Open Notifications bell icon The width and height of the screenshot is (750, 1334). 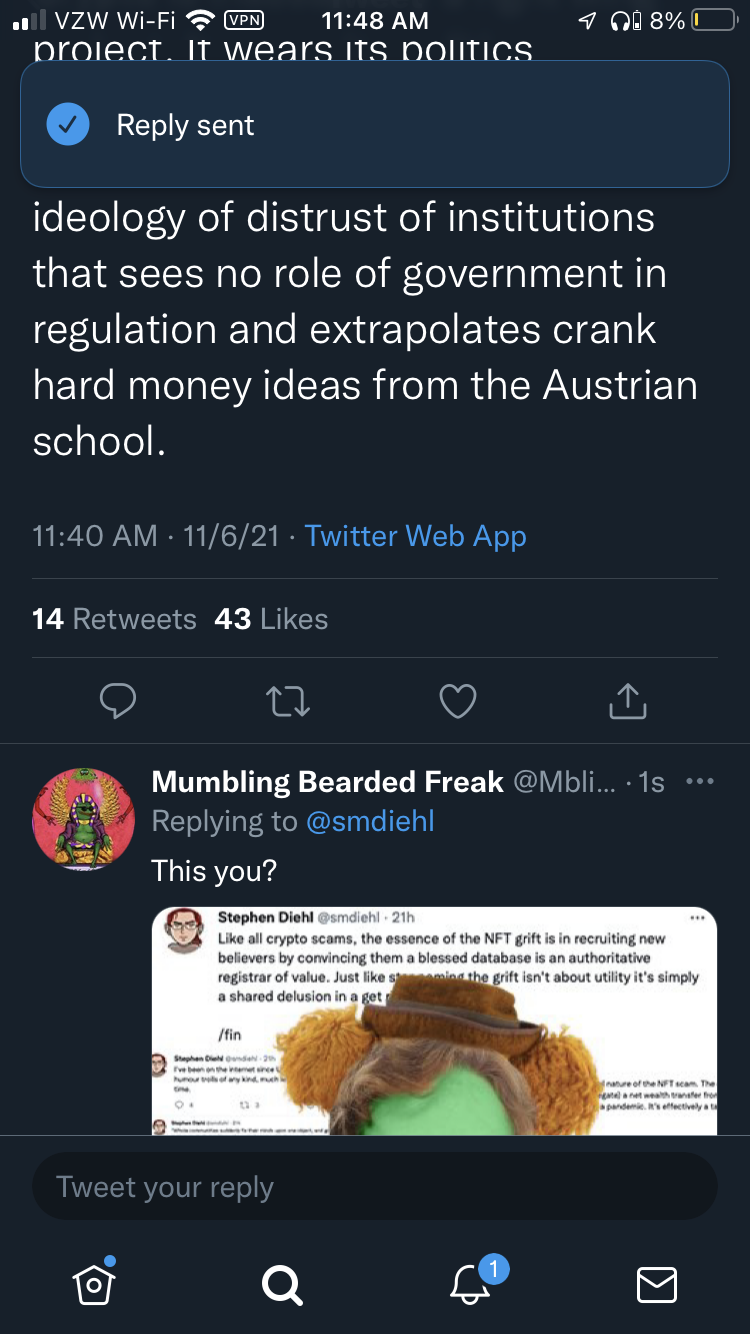tap(472, 1282)
